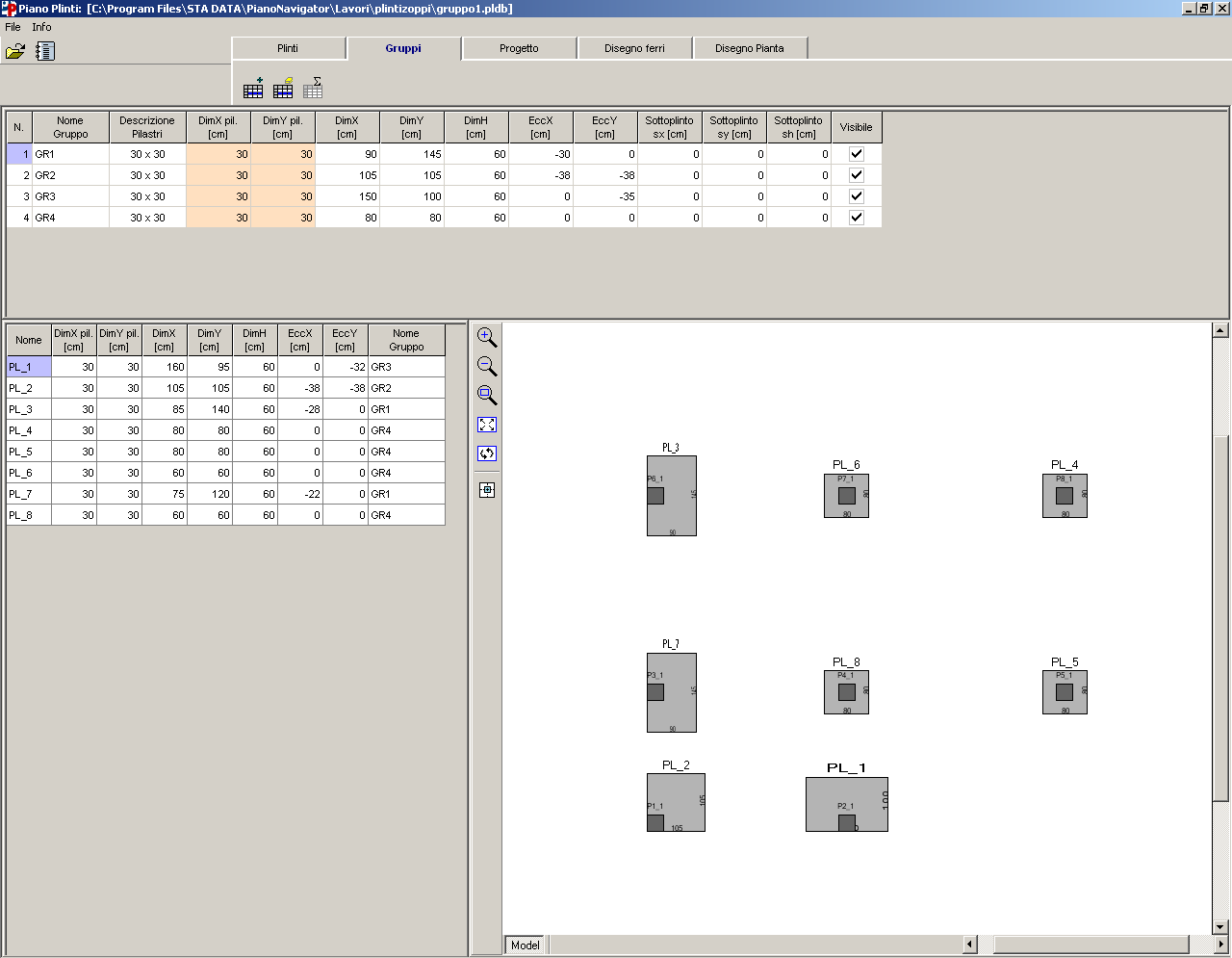
Task: Click the drawing vertical scrollbar thumb
Action: [1220, 618]
